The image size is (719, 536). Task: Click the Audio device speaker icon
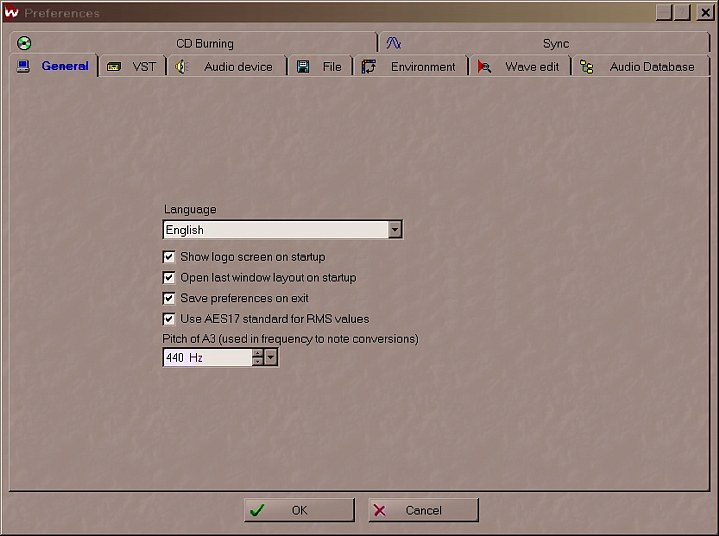click(182, 67)
